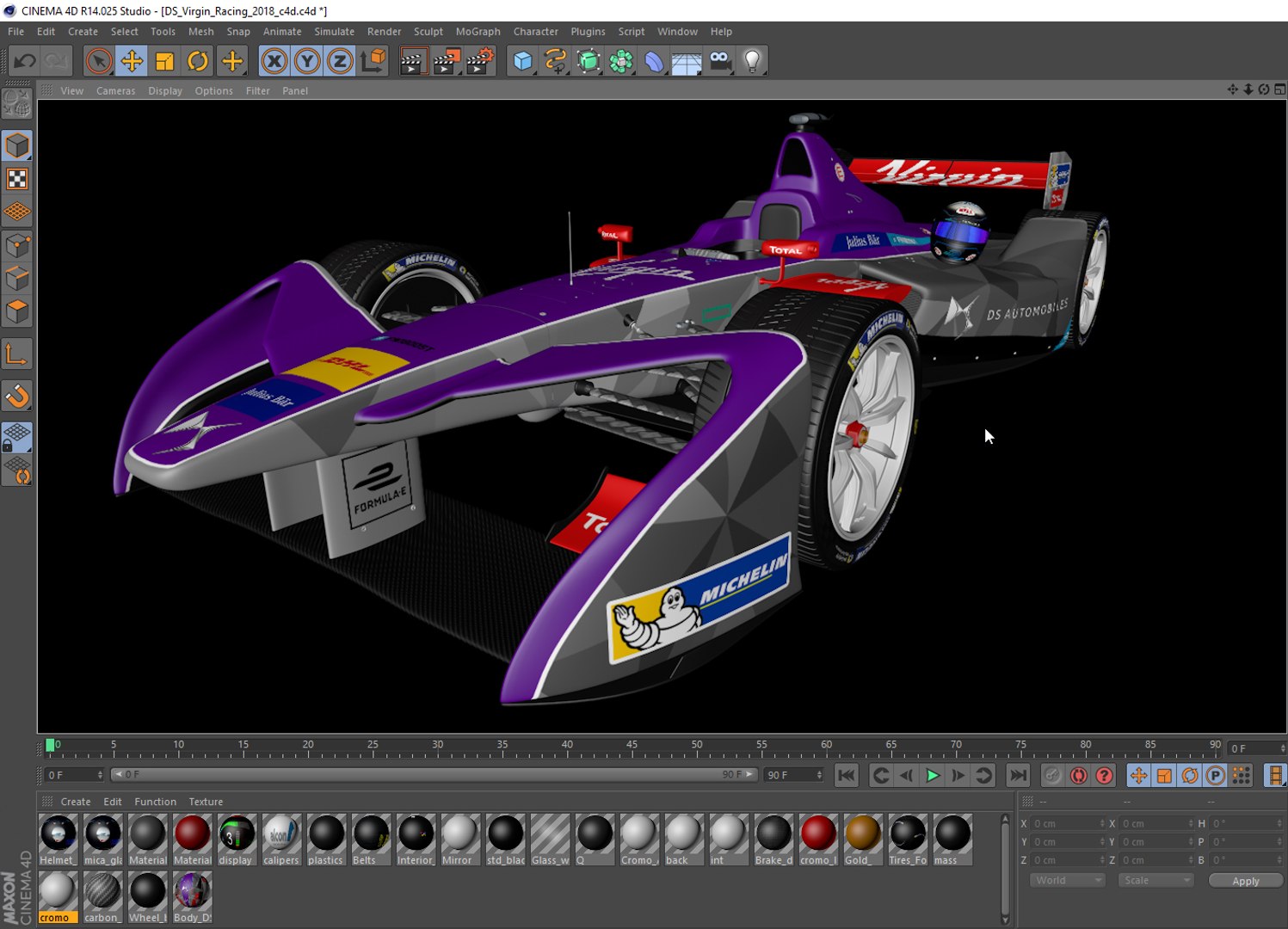
Task: Enable Axis mode L-shaped icon
Action: pyautogui.click(x=17, y=354)
